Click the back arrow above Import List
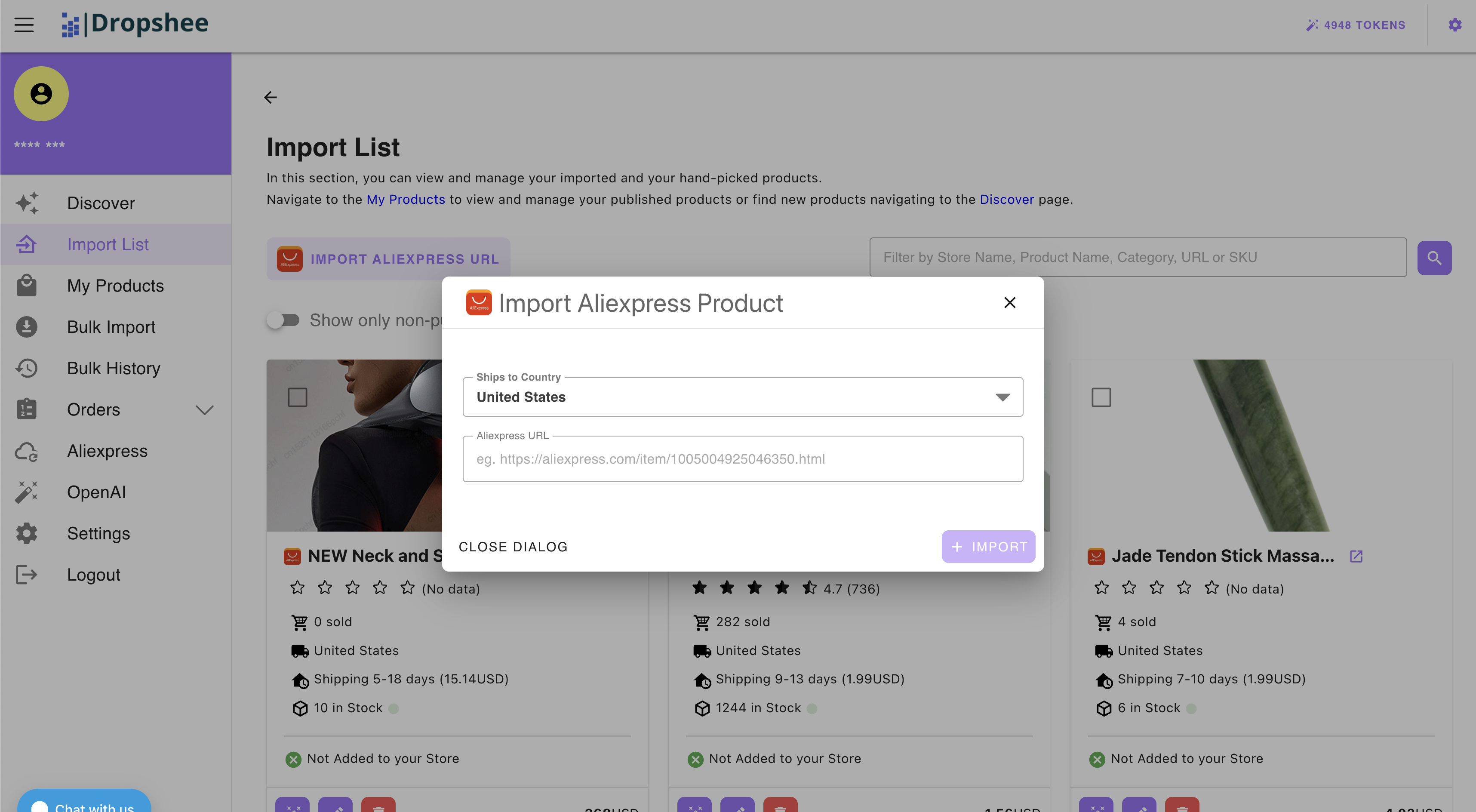This screenshot has height=812, width=1476. pos(271,98)
